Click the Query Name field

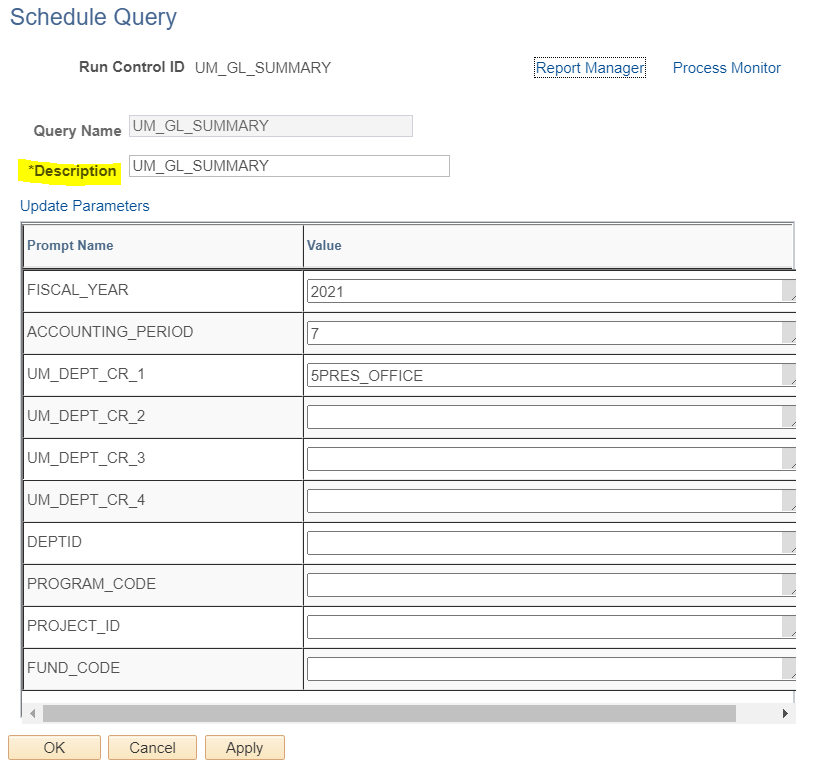(271, 126)
